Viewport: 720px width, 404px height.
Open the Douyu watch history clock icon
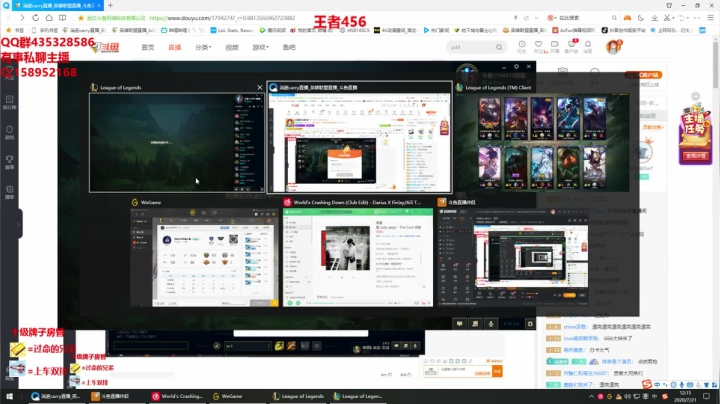tap(522, 46)
